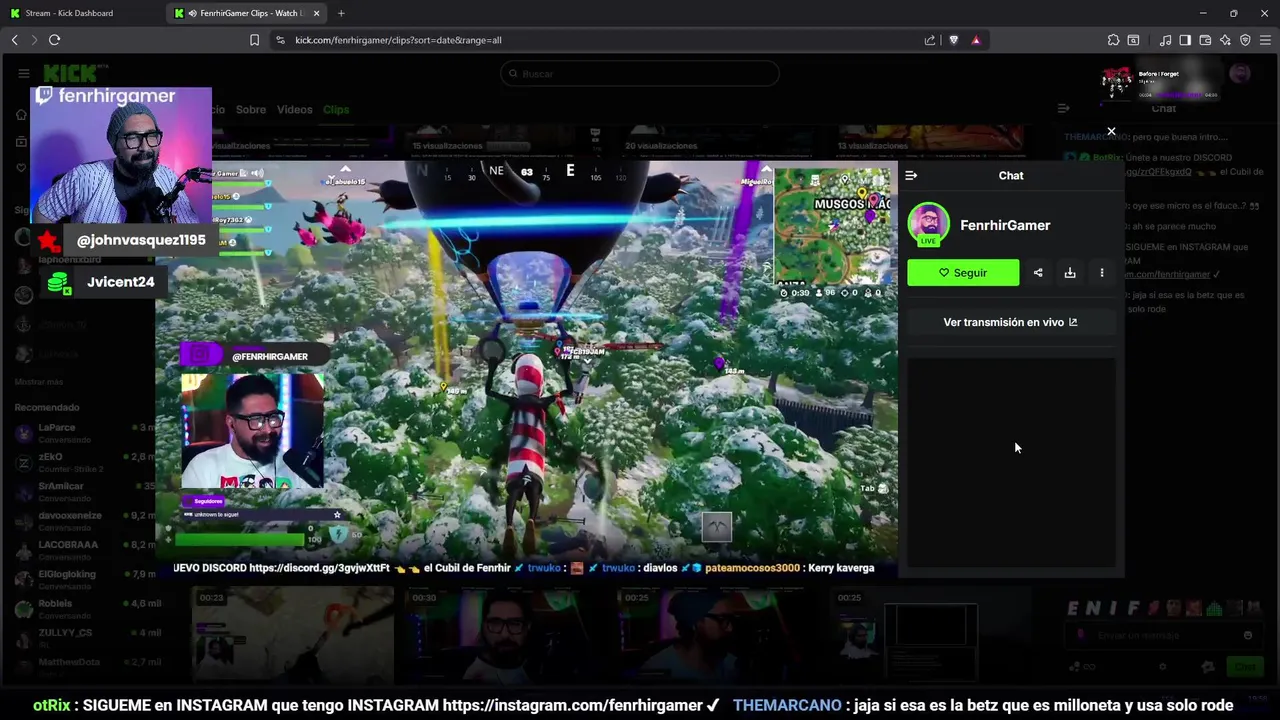This screenshot has width=1280, height=720.
Task: Go forward in the browser
Action: [34, 40]
